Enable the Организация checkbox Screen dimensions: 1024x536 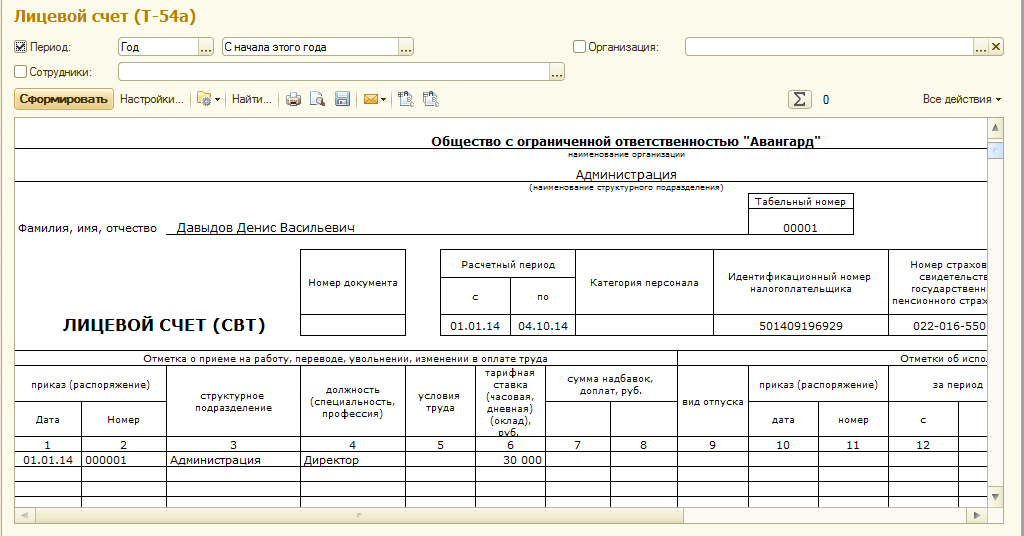point(579,47)
